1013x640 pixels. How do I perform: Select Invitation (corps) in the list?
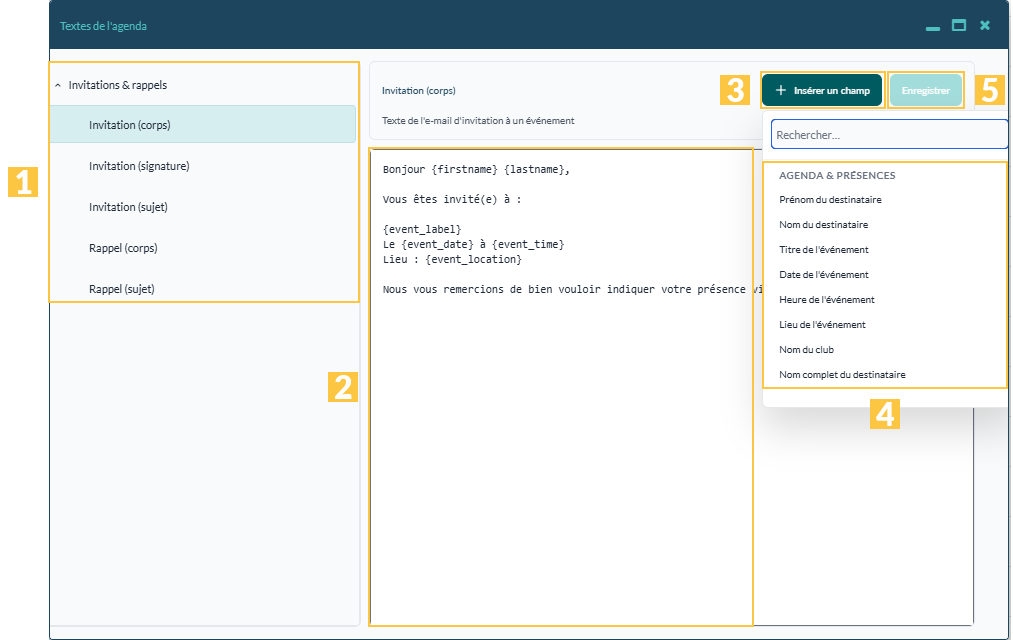pyautogui.click(x=203, y=125)
